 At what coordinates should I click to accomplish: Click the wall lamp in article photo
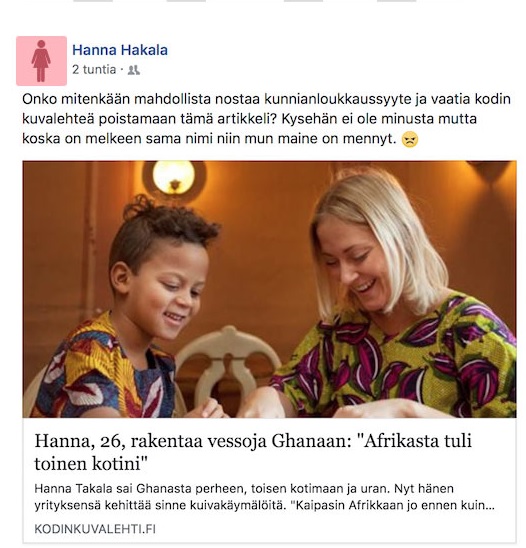174,178
